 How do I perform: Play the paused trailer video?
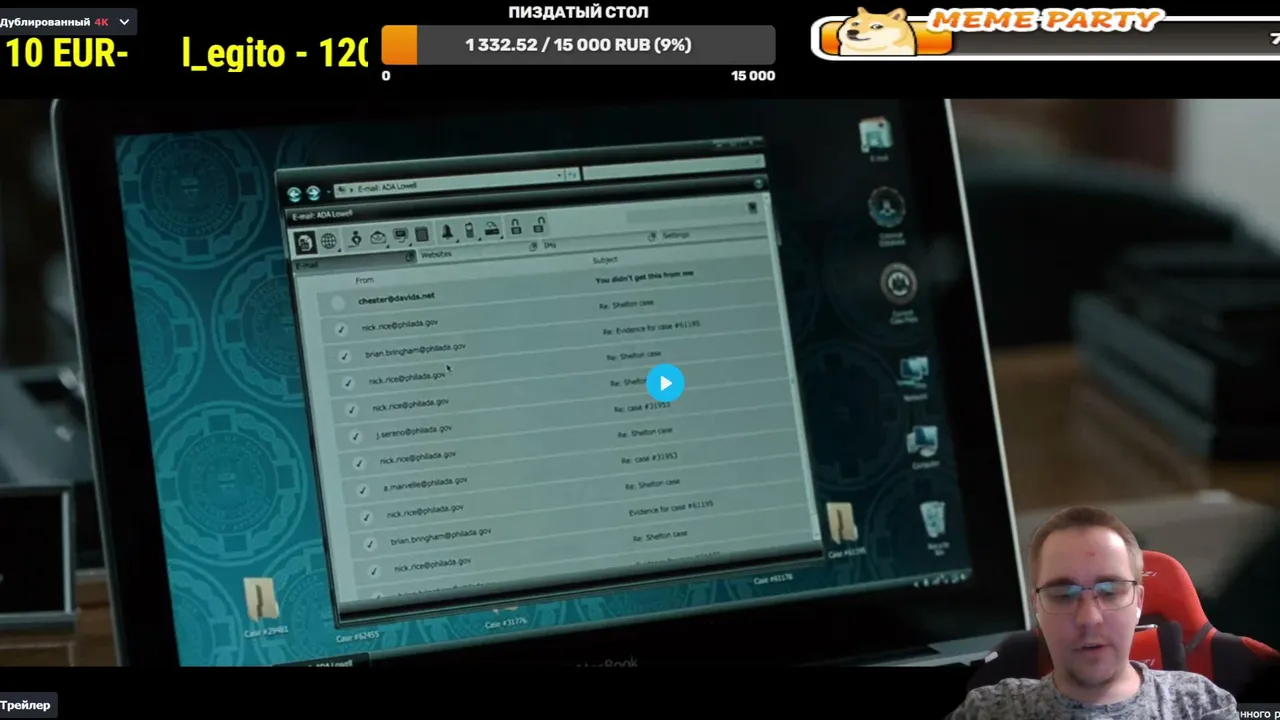click(x=665, y=383)
